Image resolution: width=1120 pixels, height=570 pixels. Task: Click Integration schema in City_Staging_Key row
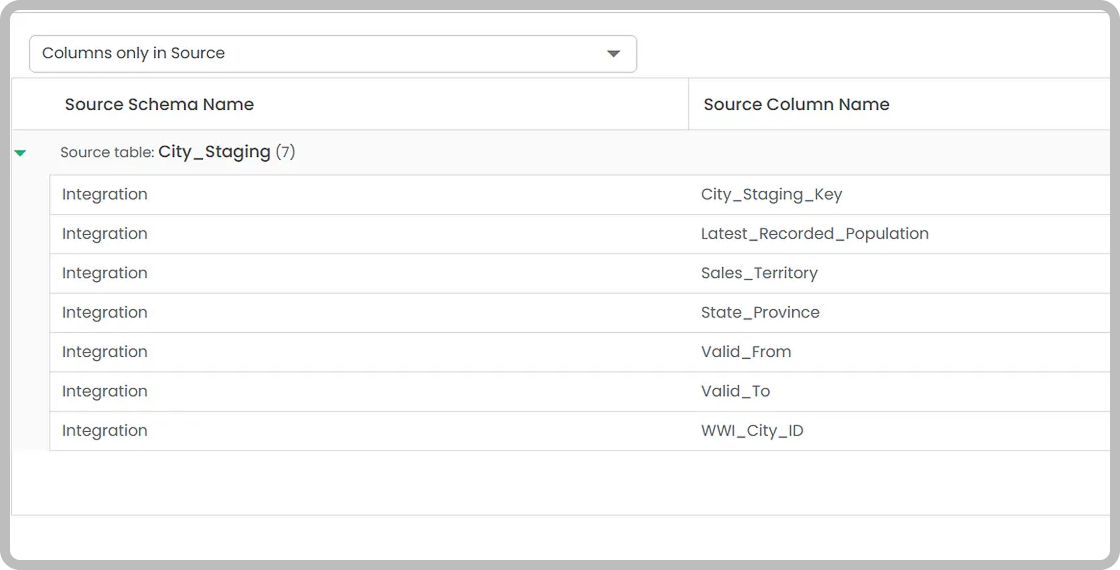[104, 194]
